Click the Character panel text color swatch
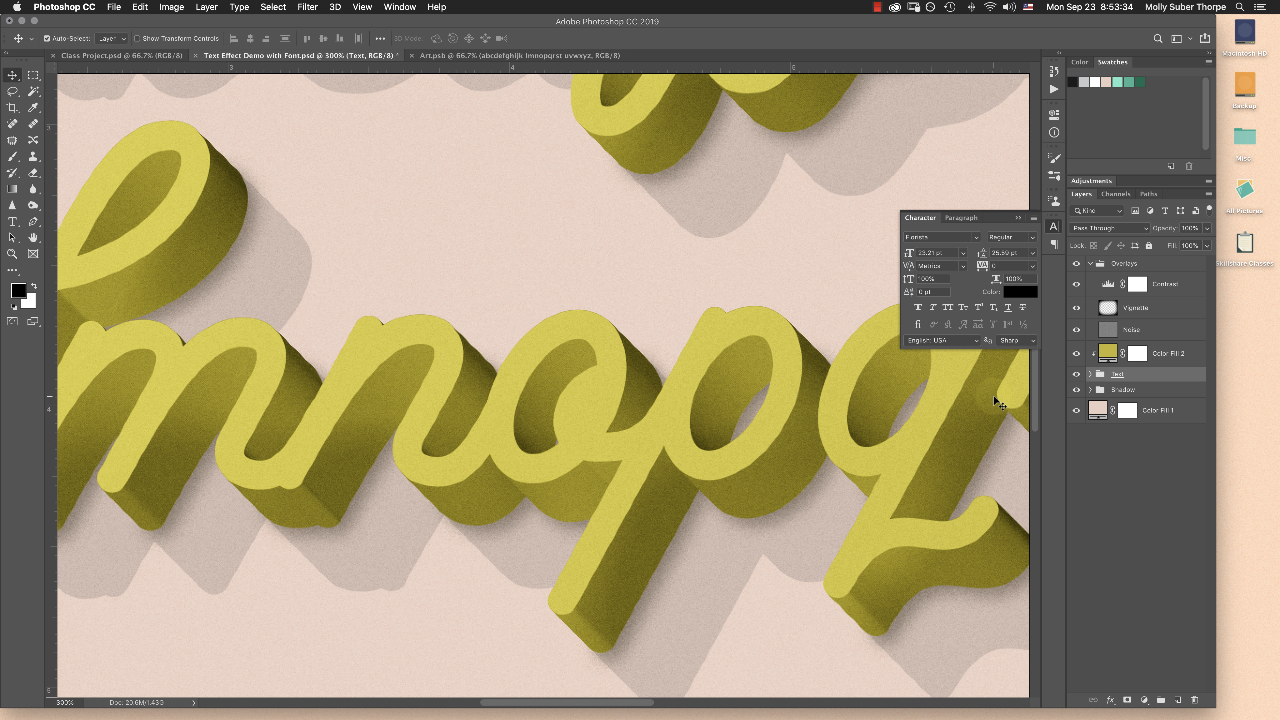 [x=1020, y=292]
